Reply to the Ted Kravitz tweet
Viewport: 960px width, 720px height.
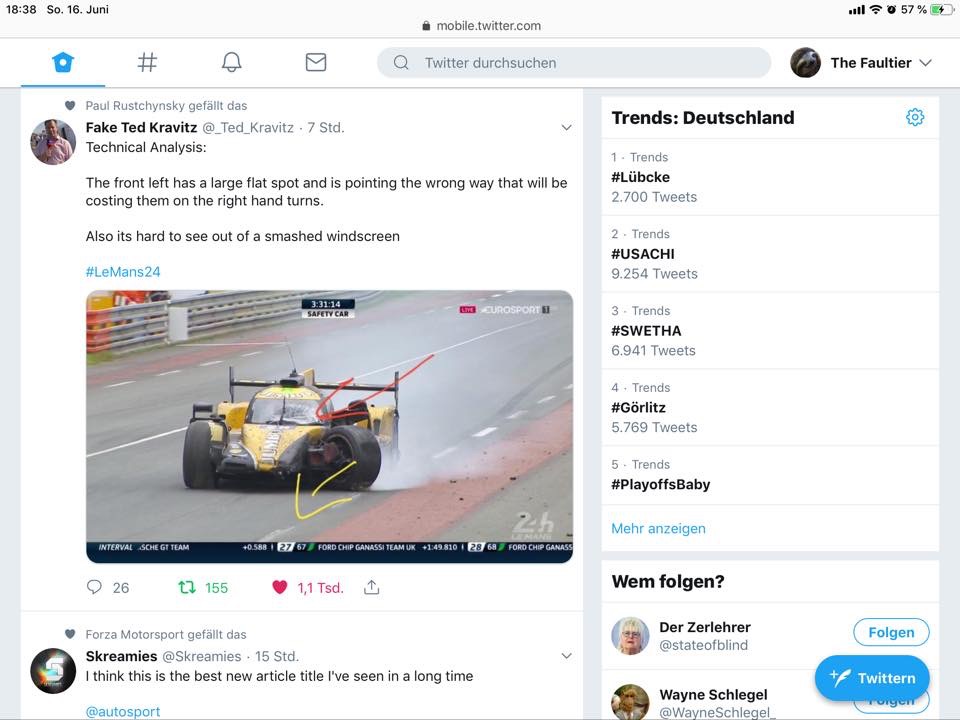[94, 587]
